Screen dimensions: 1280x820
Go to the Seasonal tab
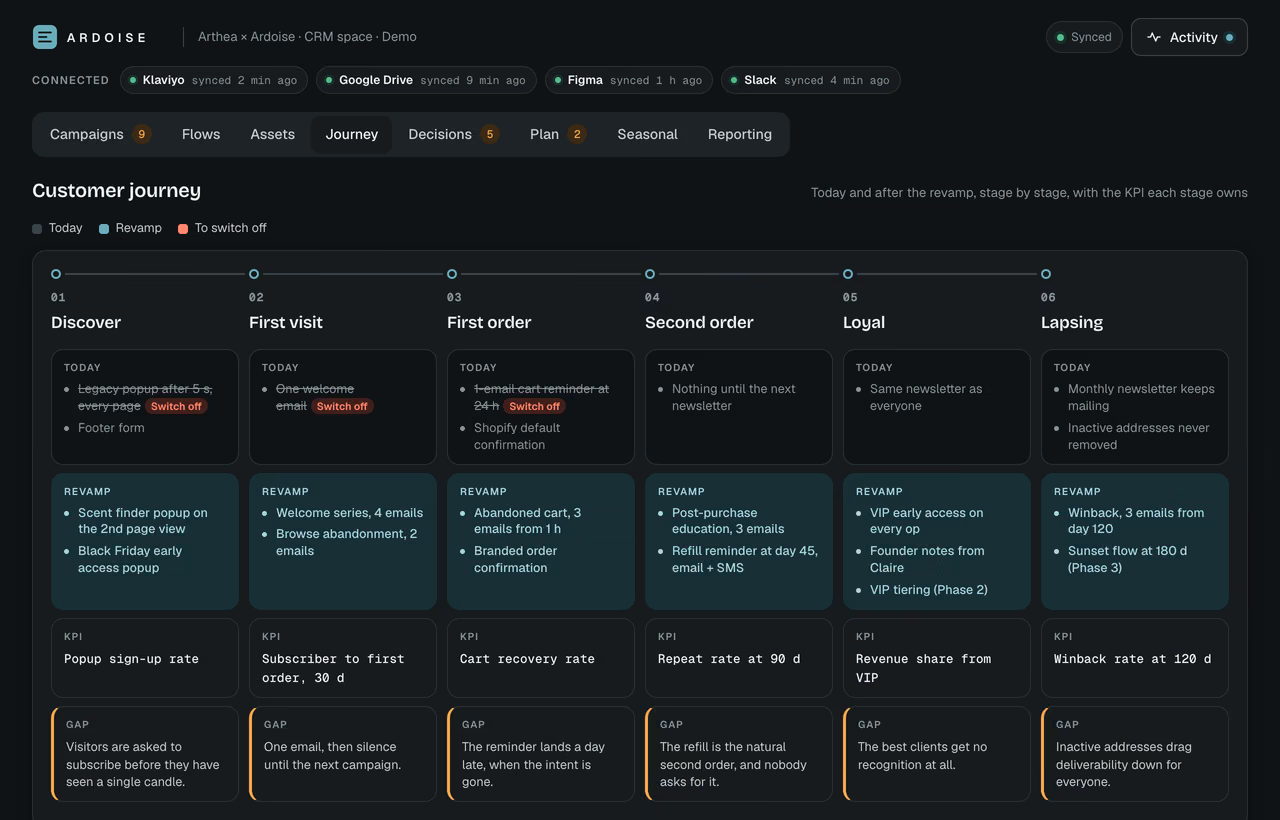tap(648, 134)
